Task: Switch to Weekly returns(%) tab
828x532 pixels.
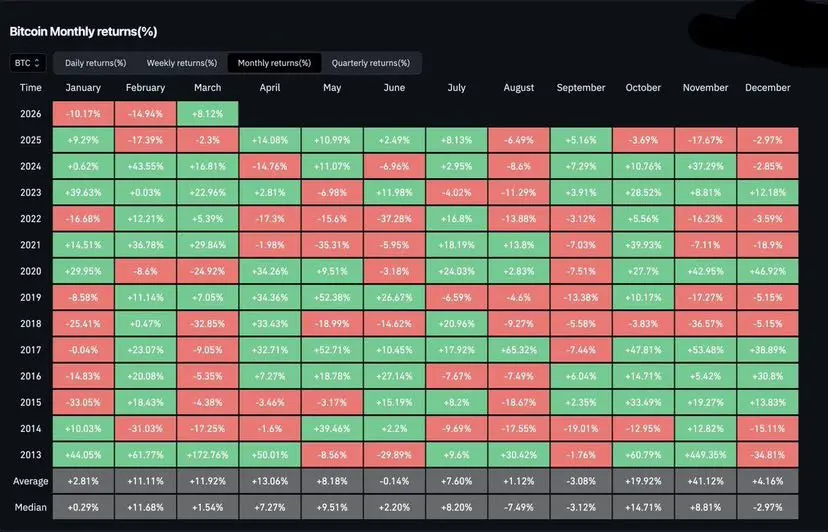Action: [x=182, y=63]
